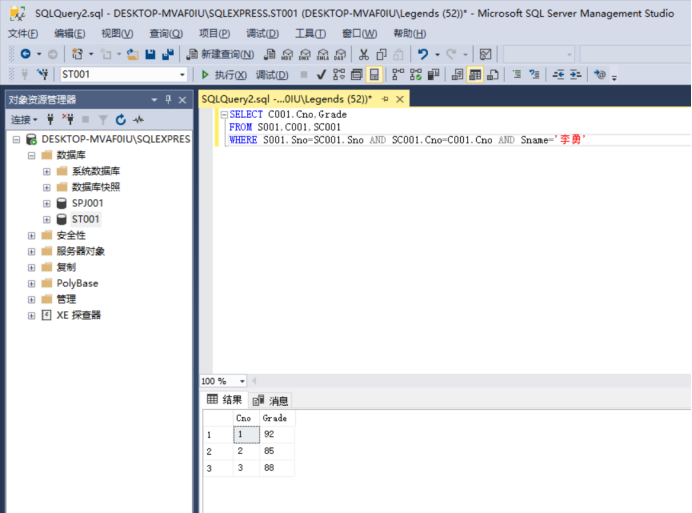Click the new project icon in toolbar
Image resolution: width=692 pixels, height=513 pixels.
[x=78, y=54]
